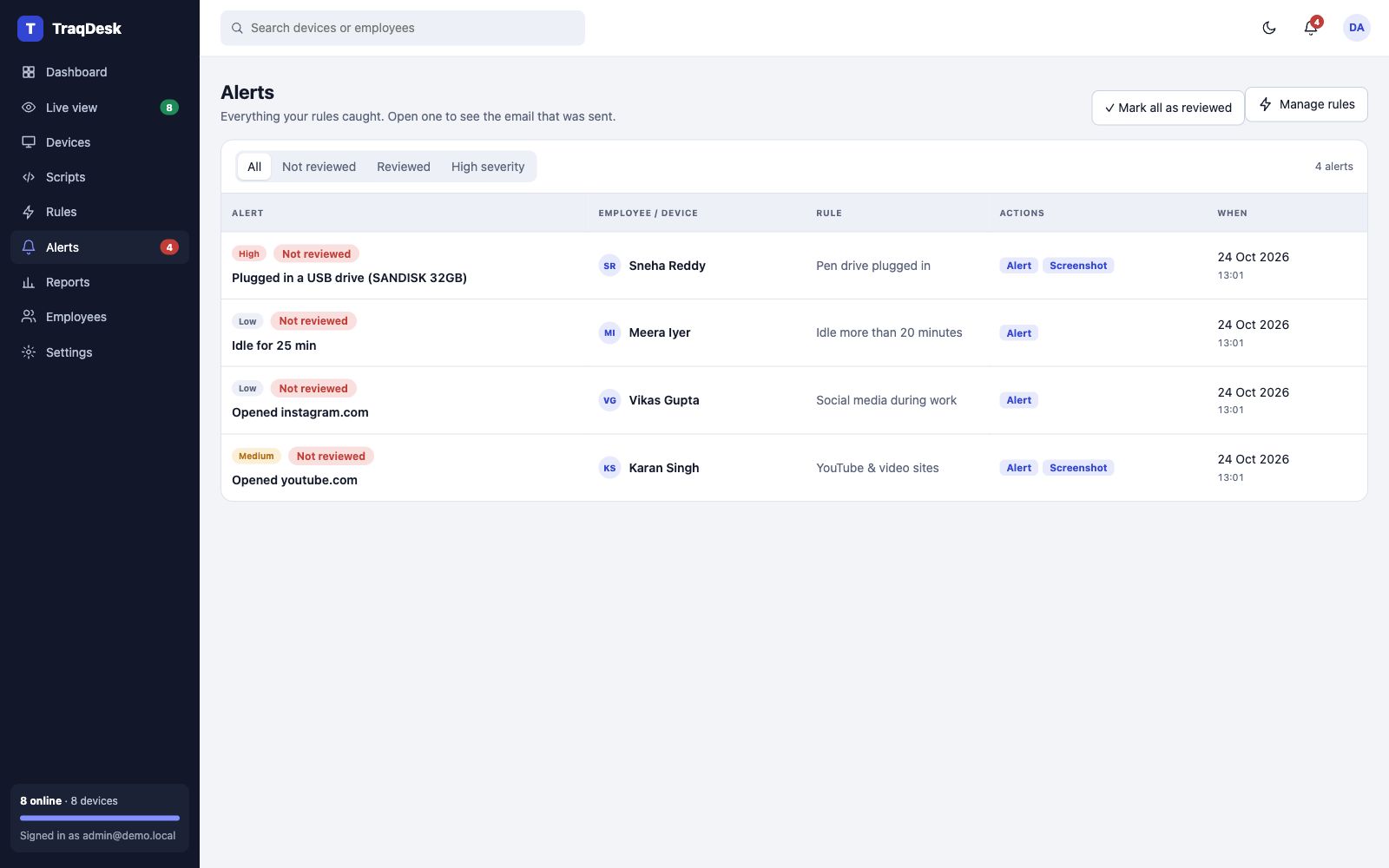Click Alert tag on Meera Iyer row
This screenshot has width=1389, height=868.
1019,333
